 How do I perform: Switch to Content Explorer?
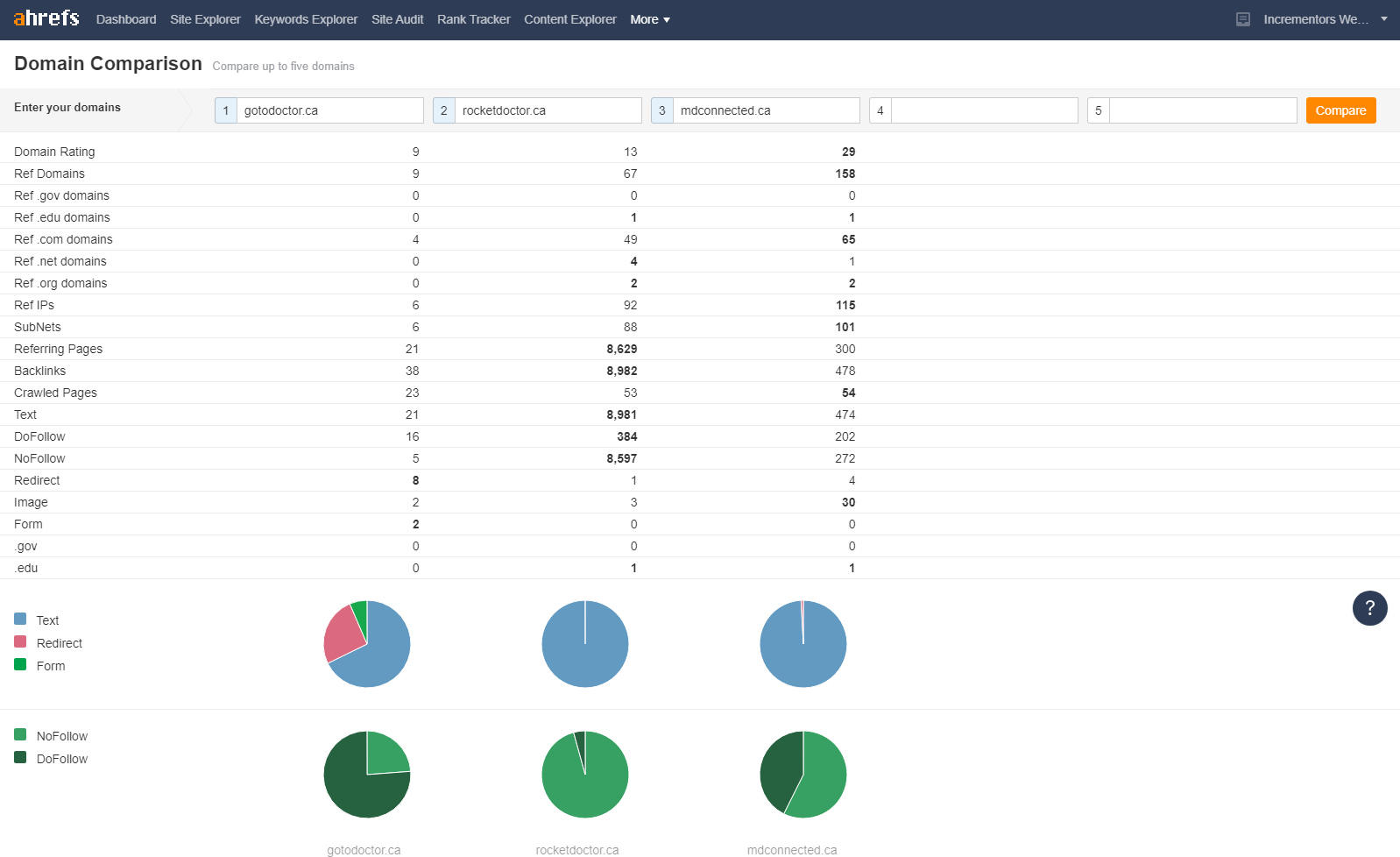[569, 19]
